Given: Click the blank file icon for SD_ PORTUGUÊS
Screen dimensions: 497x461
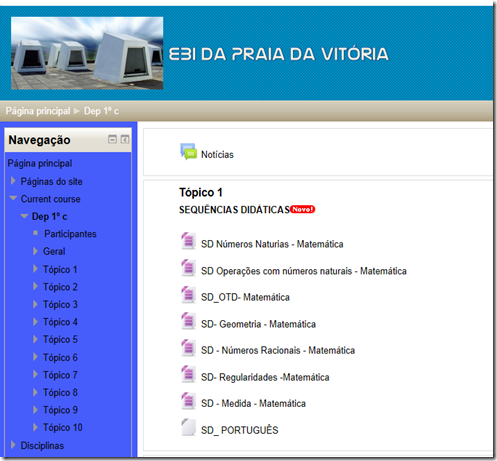Looking at the screenshot, I should tap(188, 427).
